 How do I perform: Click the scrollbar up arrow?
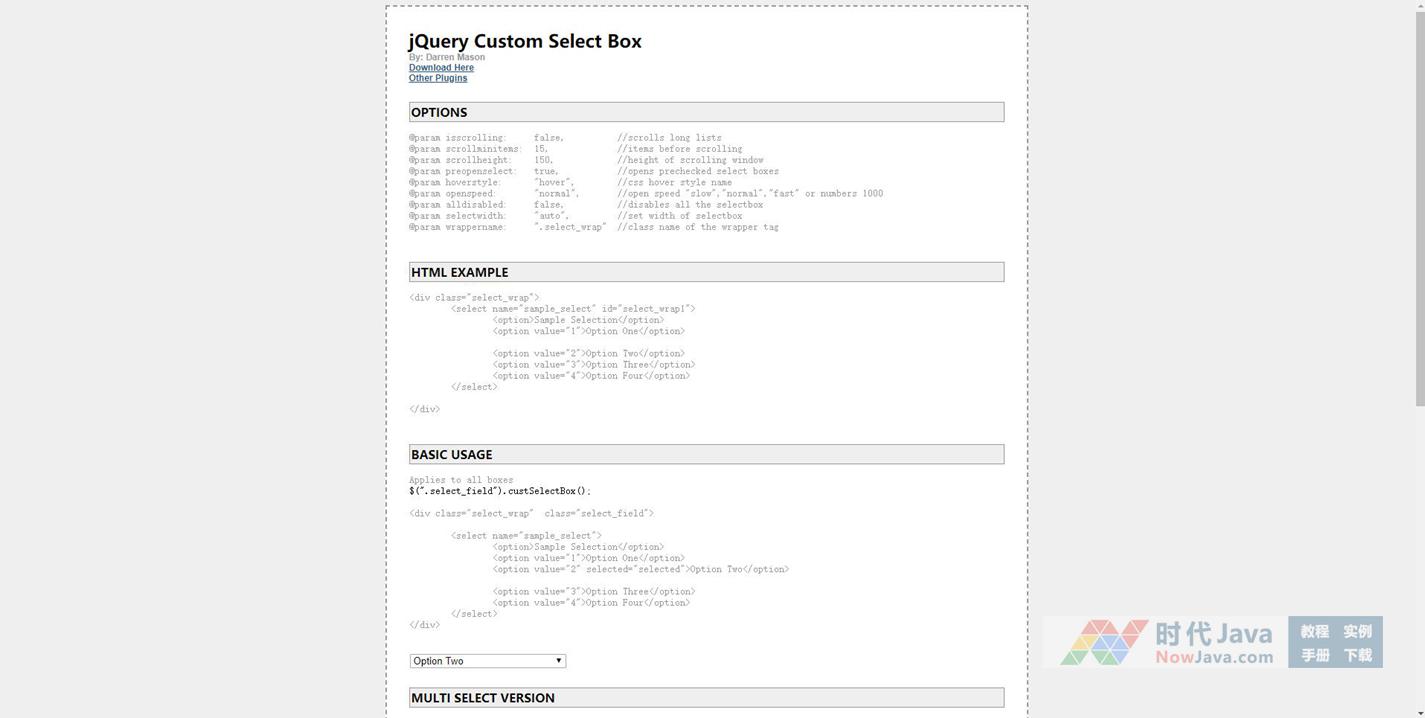[1419, 6]
